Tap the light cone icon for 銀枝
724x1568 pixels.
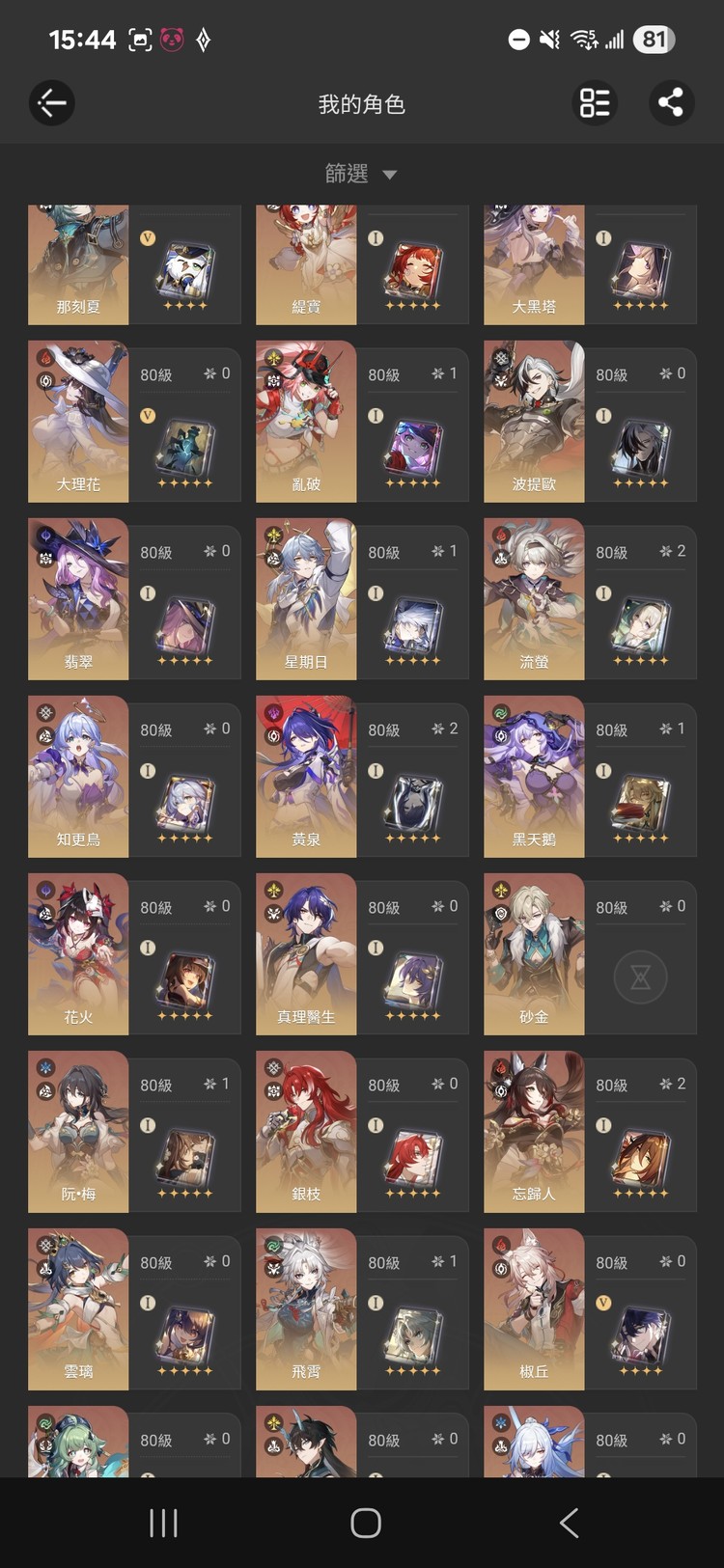413,1156
